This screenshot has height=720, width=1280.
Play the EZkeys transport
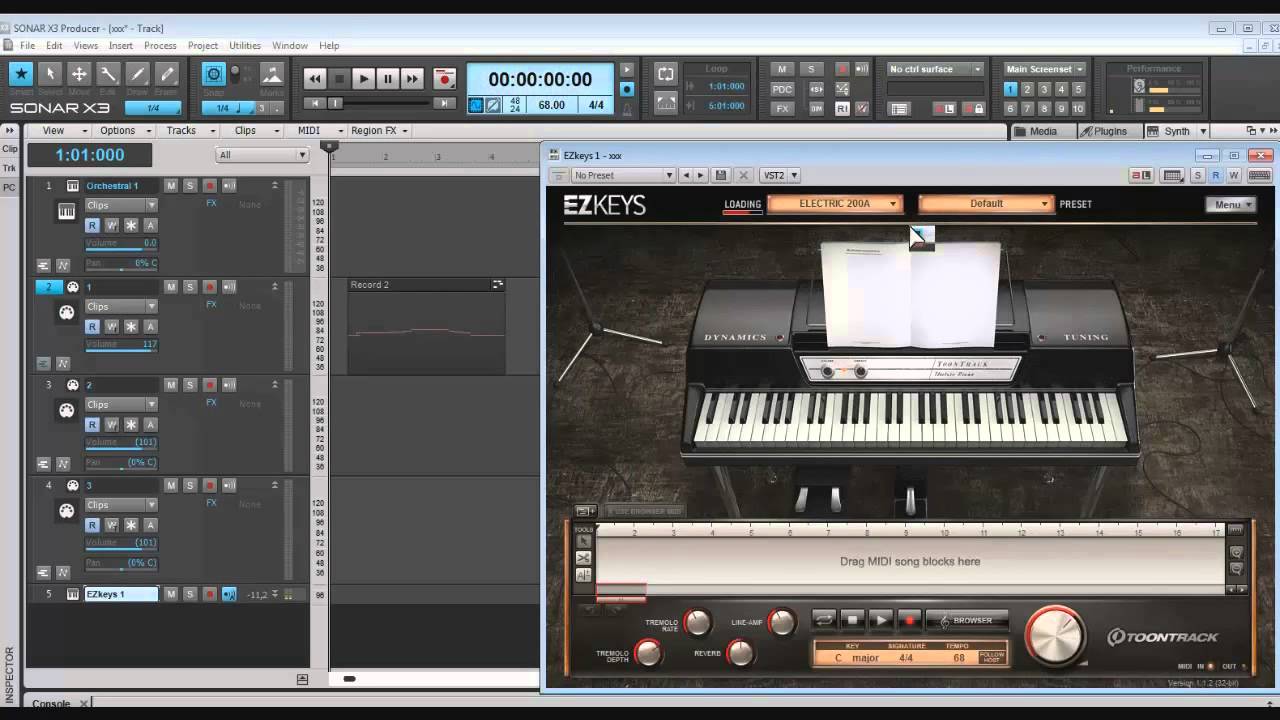pyautogui.click(x=881, y=620)
